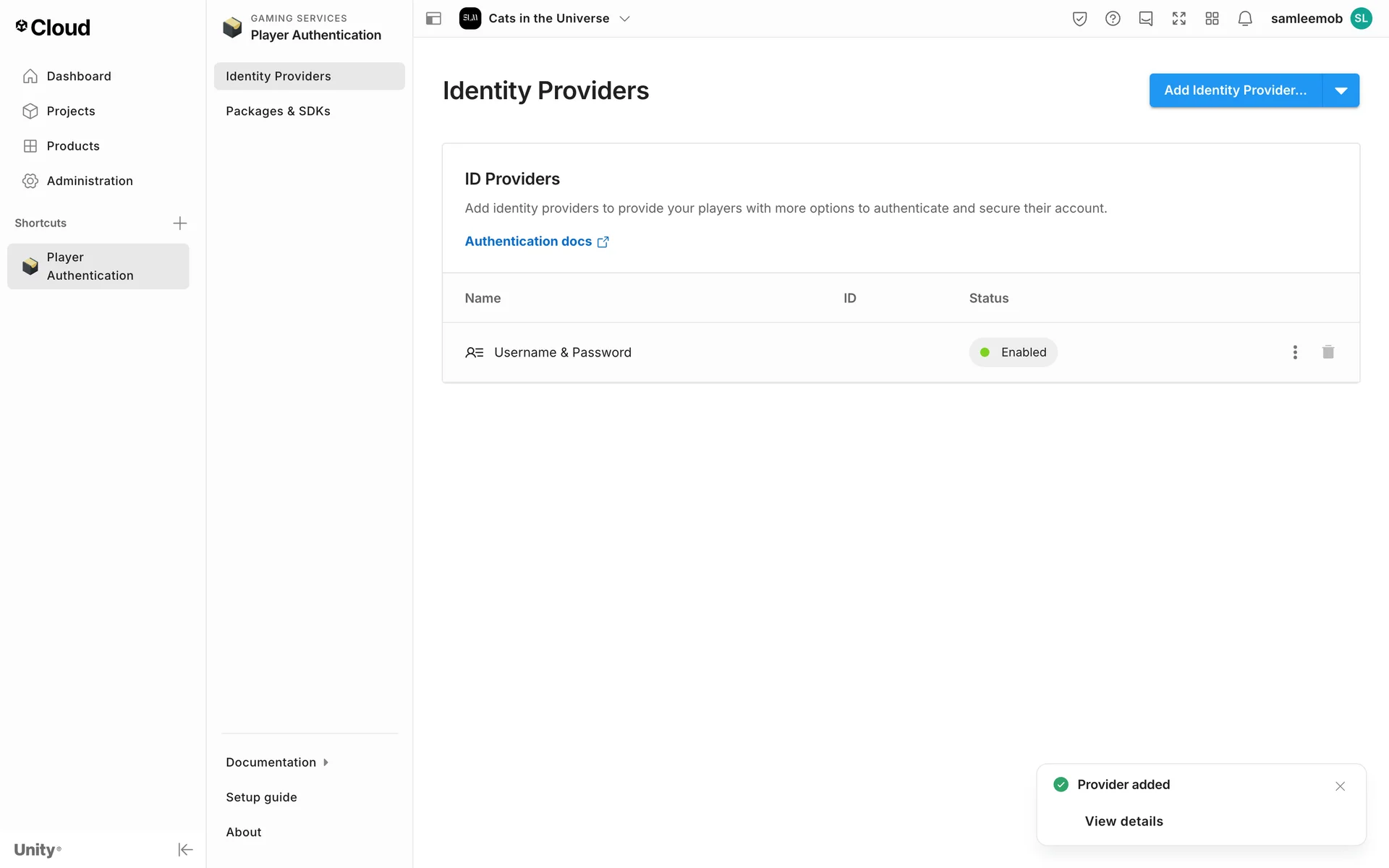
Task: Toggle fullscreen expand icon
Action: tap(1178, 19)
